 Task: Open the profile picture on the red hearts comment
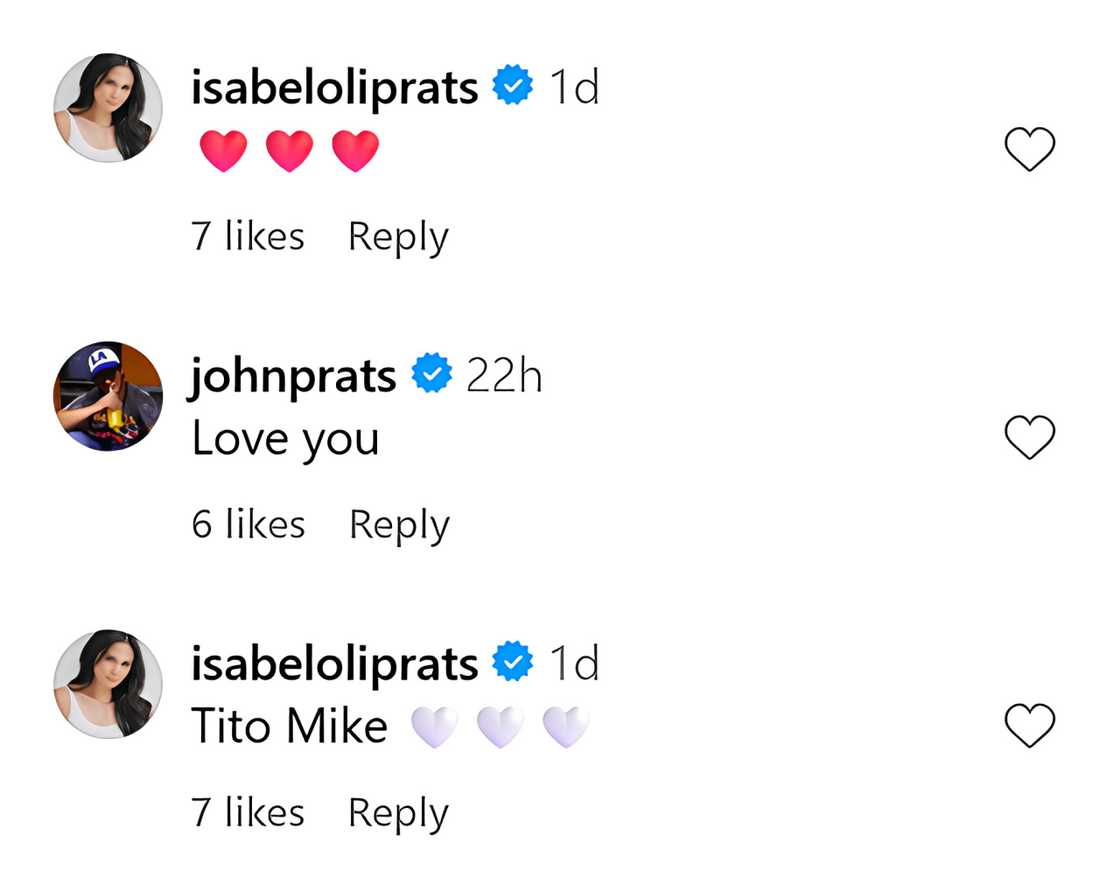[108, 107]
